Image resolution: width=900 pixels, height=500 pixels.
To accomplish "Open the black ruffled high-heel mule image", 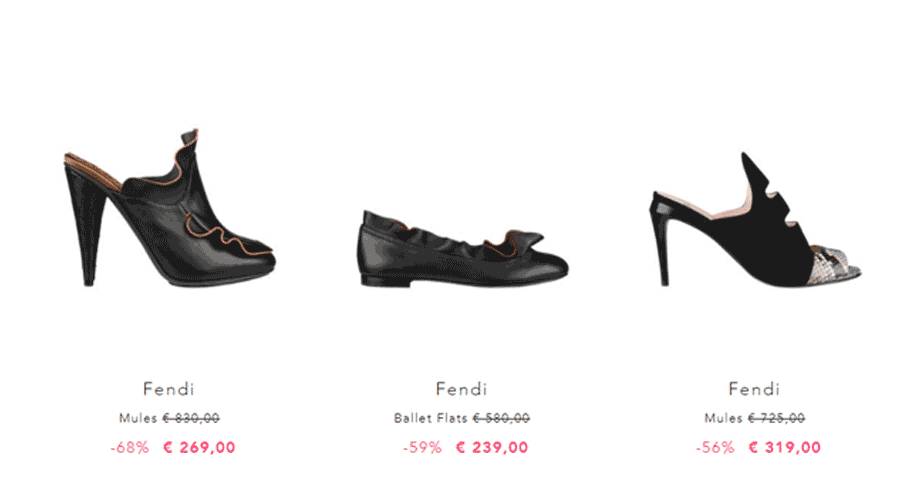I will tap(170, 208).
